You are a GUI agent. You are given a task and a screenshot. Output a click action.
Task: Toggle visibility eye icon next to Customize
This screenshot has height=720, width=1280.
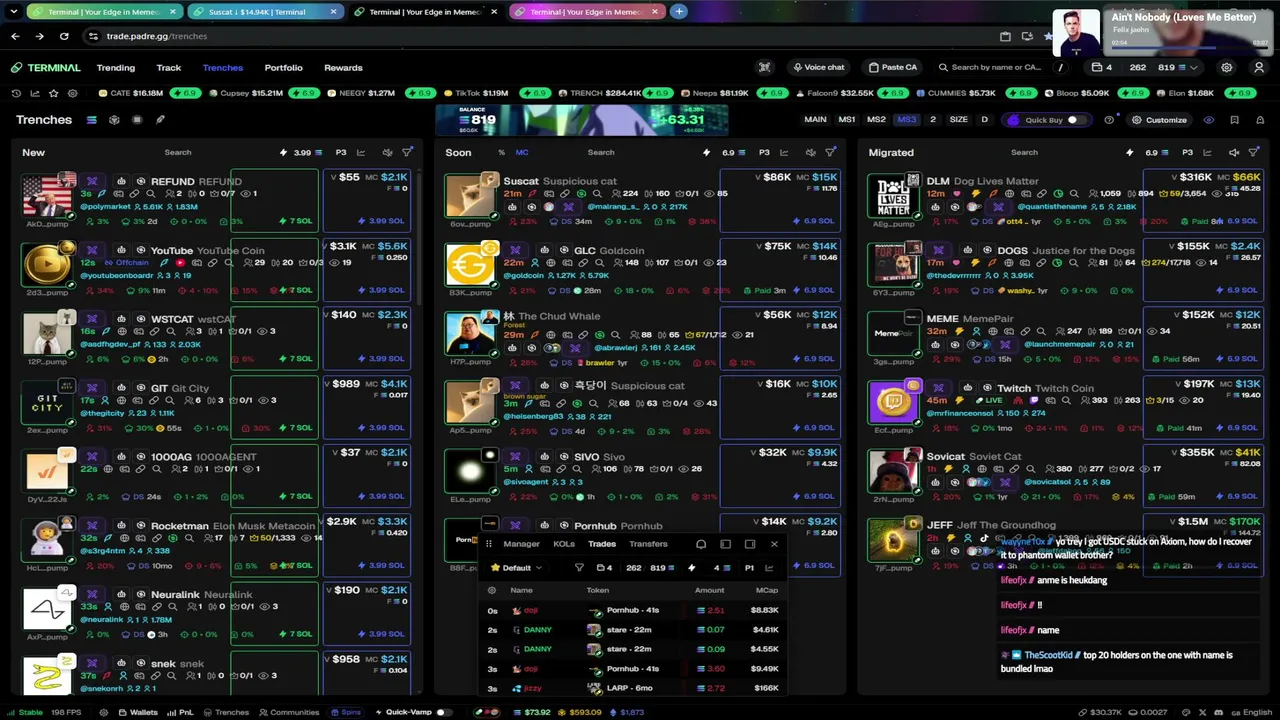(x=1209, y=120)
